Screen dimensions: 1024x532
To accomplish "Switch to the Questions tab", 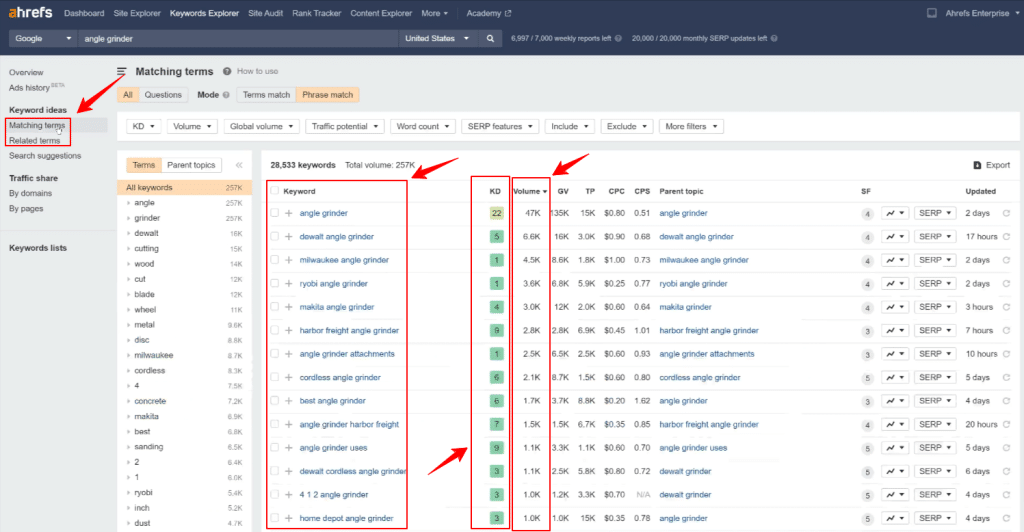I will point(163,95).
